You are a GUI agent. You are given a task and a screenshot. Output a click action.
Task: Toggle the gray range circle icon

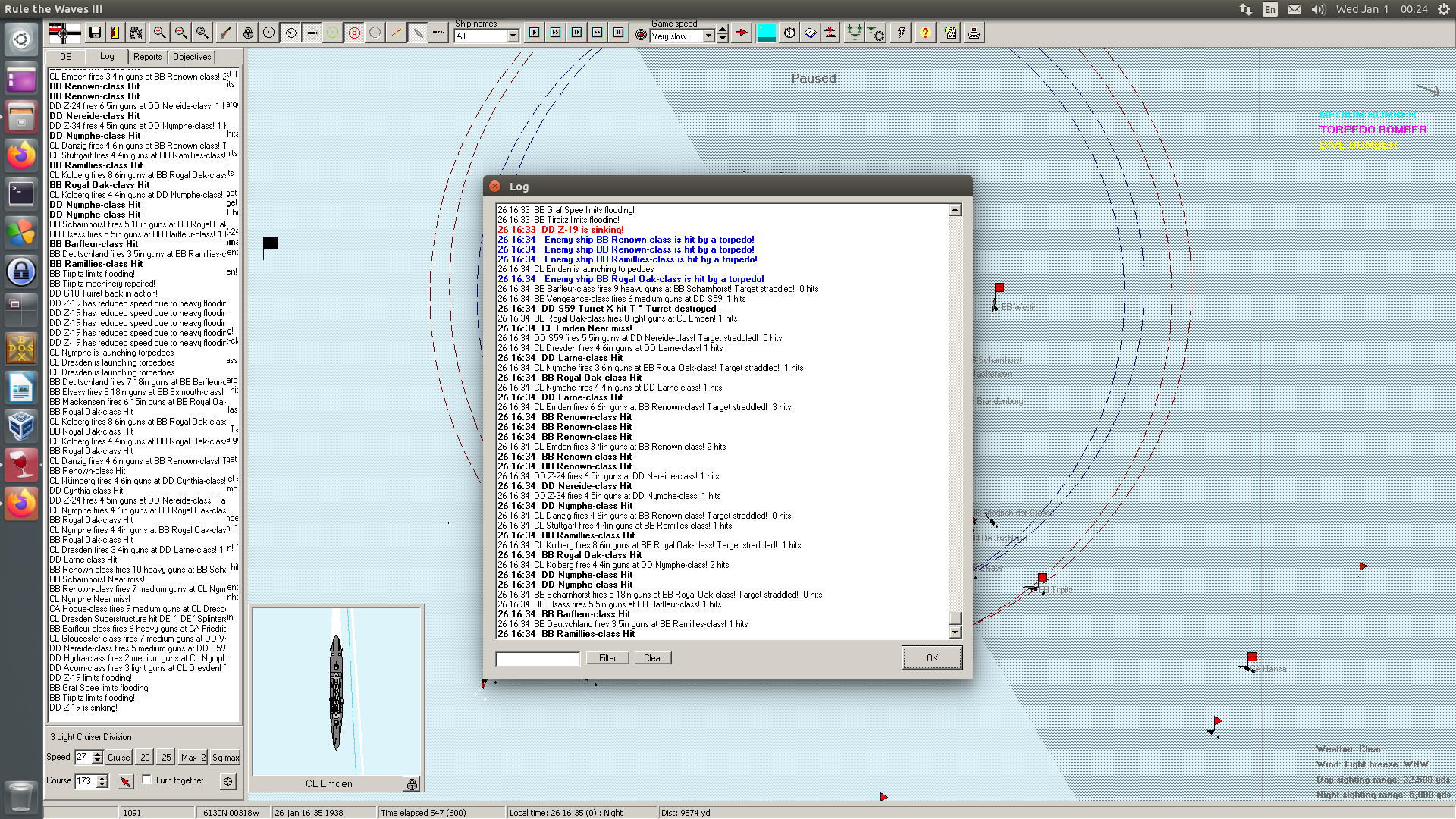(375, 33)
